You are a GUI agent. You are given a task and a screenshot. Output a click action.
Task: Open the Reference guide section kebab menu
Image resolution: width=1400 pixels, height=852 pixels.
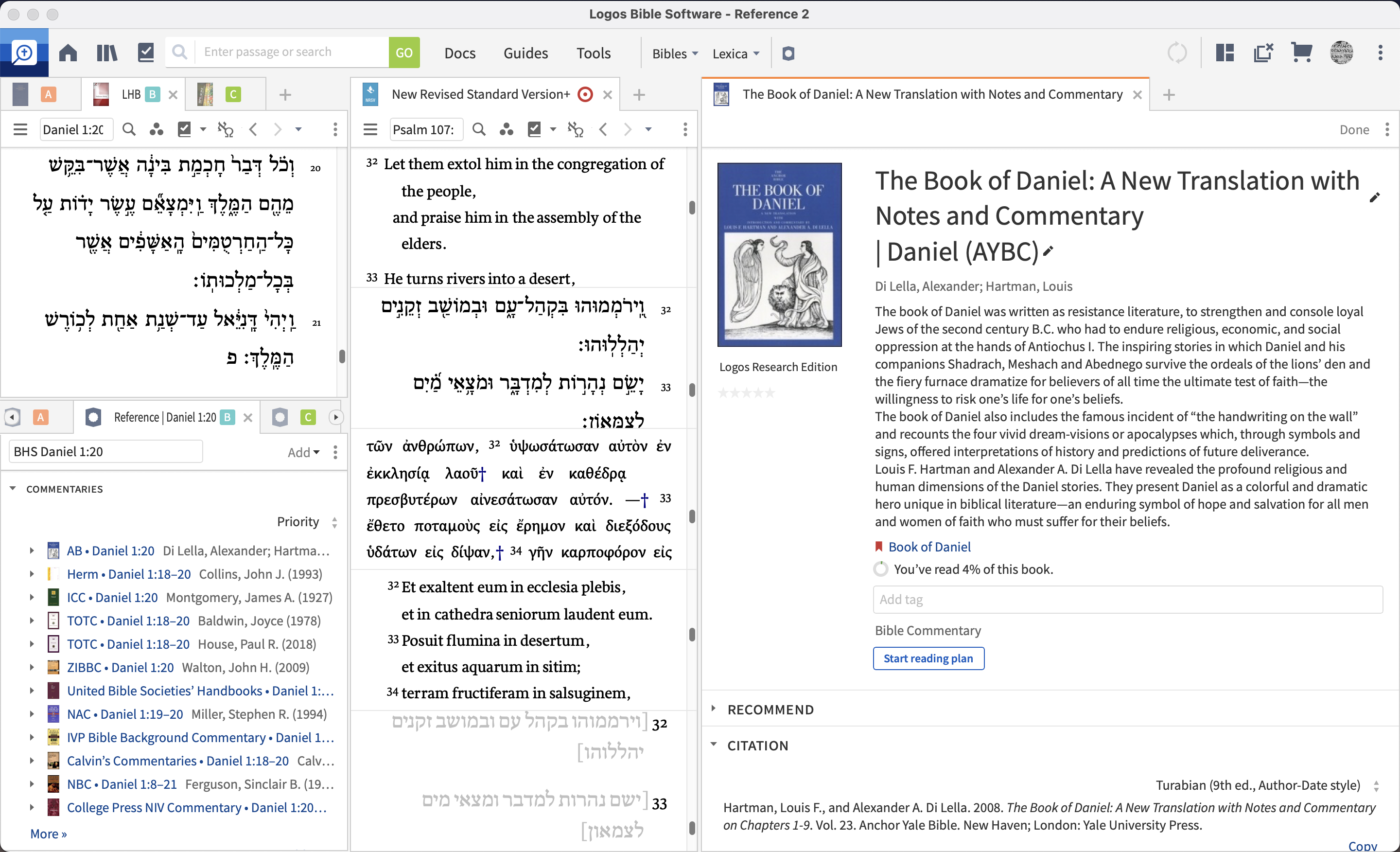point(335,452)
